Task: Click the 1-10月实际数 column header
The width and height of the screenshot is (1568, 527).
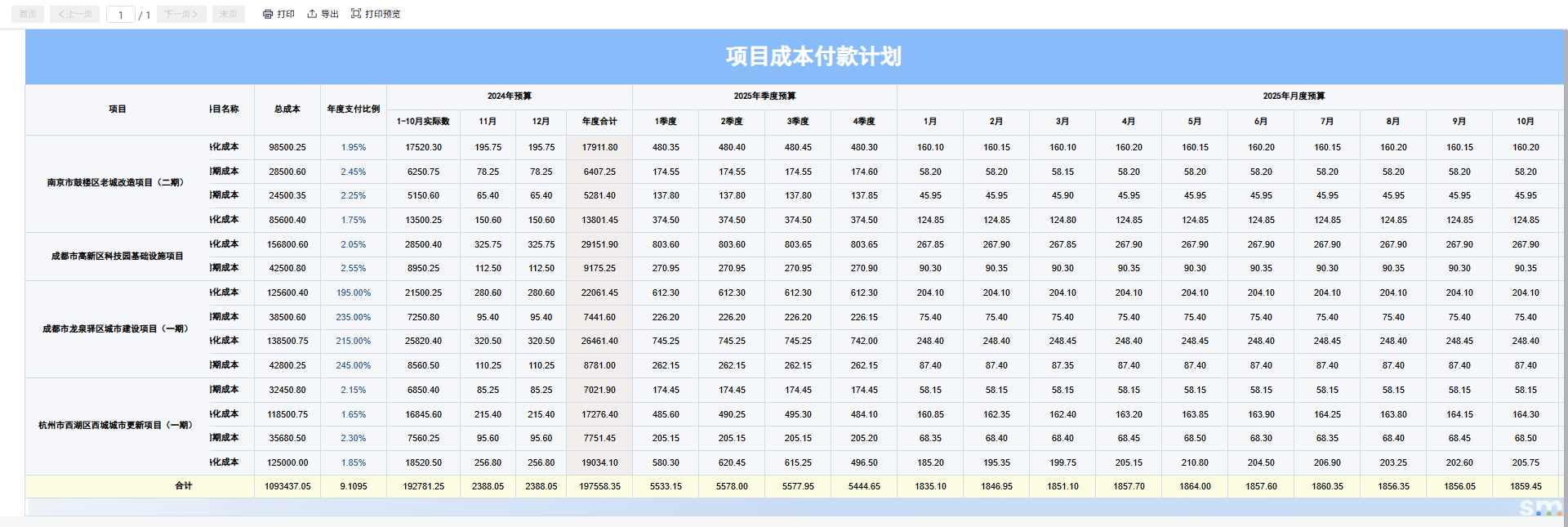Action: coord(423,122)
